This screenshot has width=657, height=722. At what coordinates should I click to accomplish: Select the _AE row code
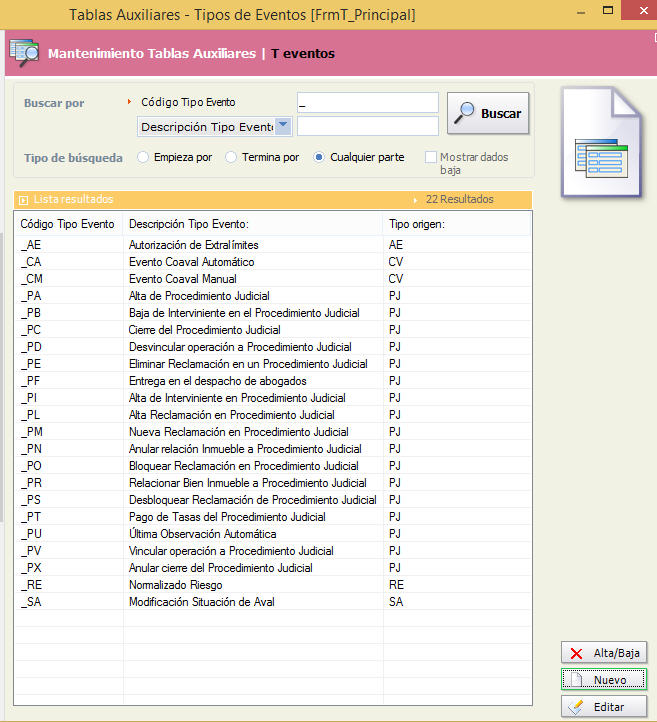click(31, 245)
